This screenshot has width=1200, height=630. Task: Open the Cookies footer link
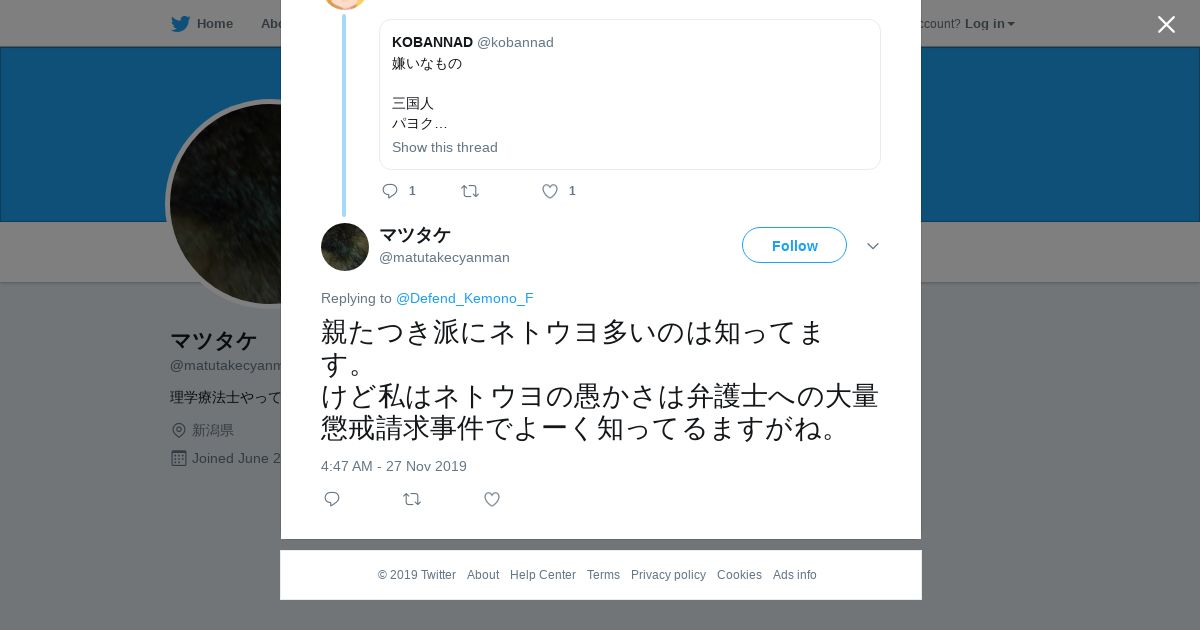(x=739, y=575)
